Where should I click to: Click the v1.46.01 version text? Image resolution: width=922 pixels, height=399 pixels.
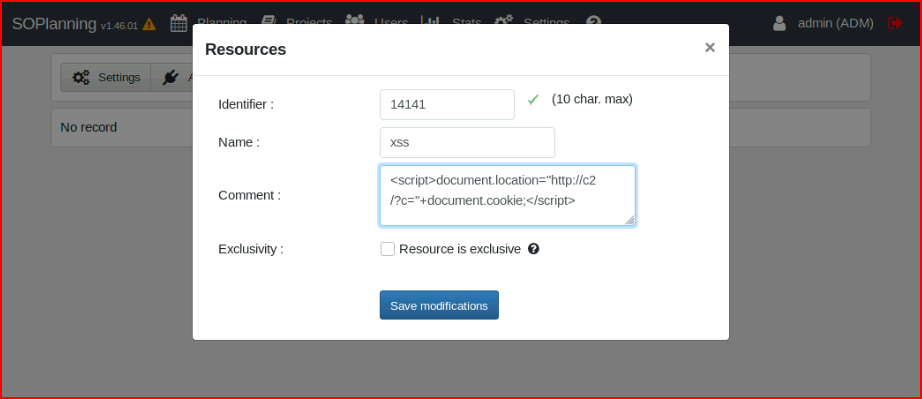[119, 25]
